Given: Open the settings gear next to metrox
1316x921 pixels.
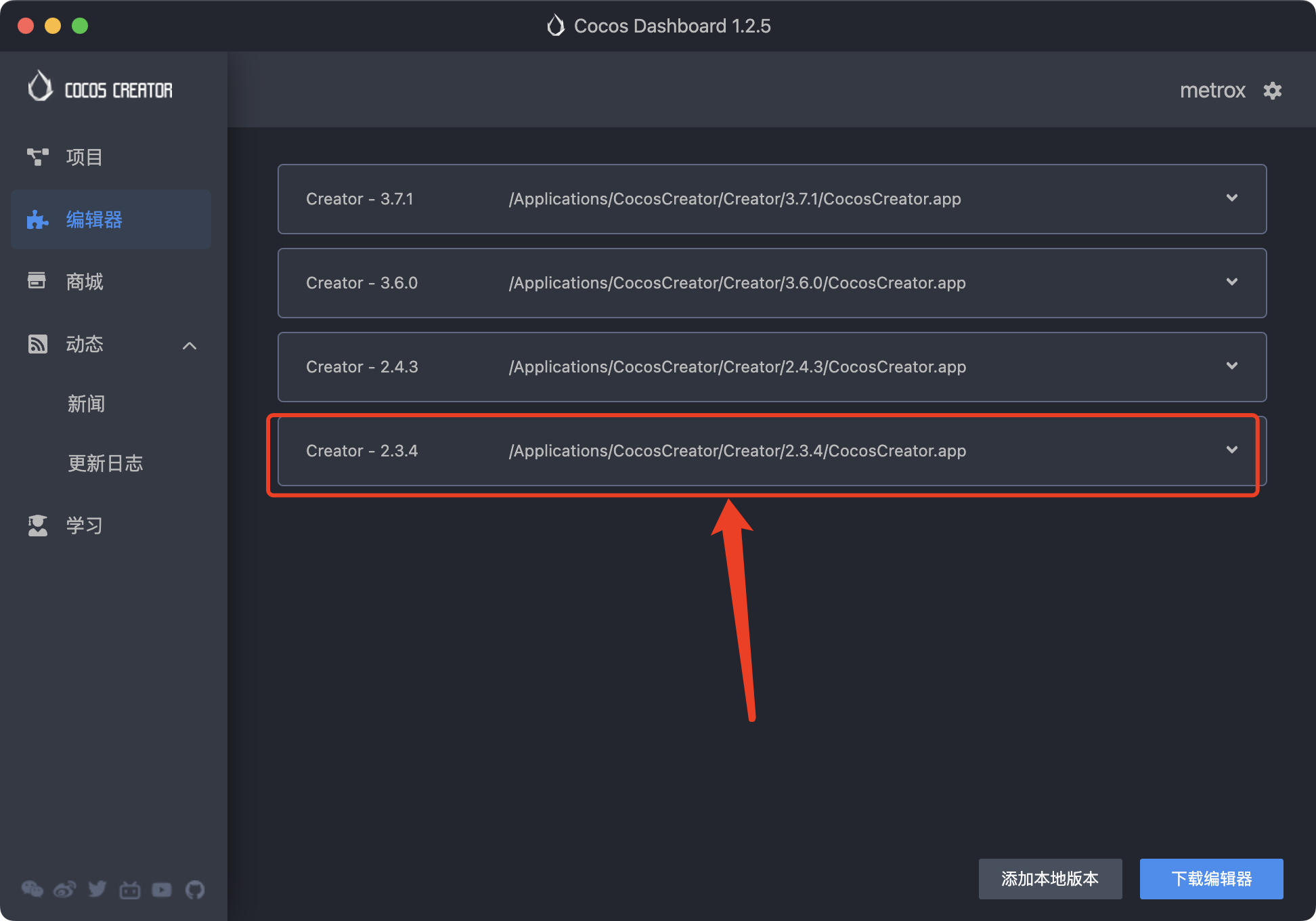Looking at the screenshot, I should pyautogui.click(x=1273, y=91).
